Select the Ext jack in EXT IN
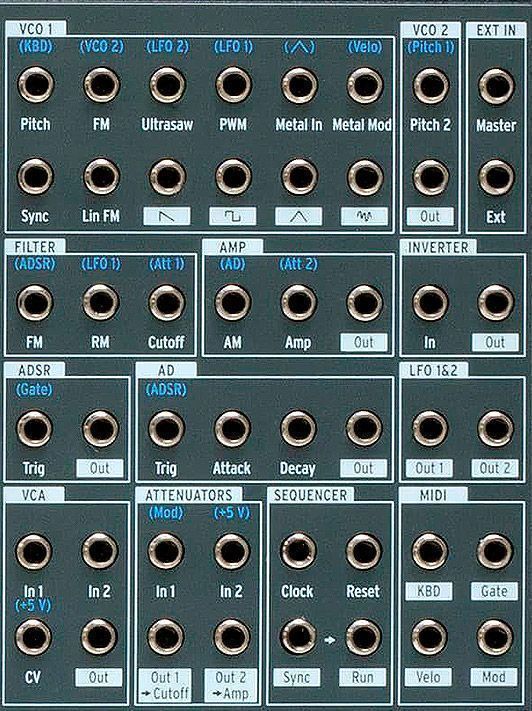This screenshot has width=532, height=711. [496, 177]
